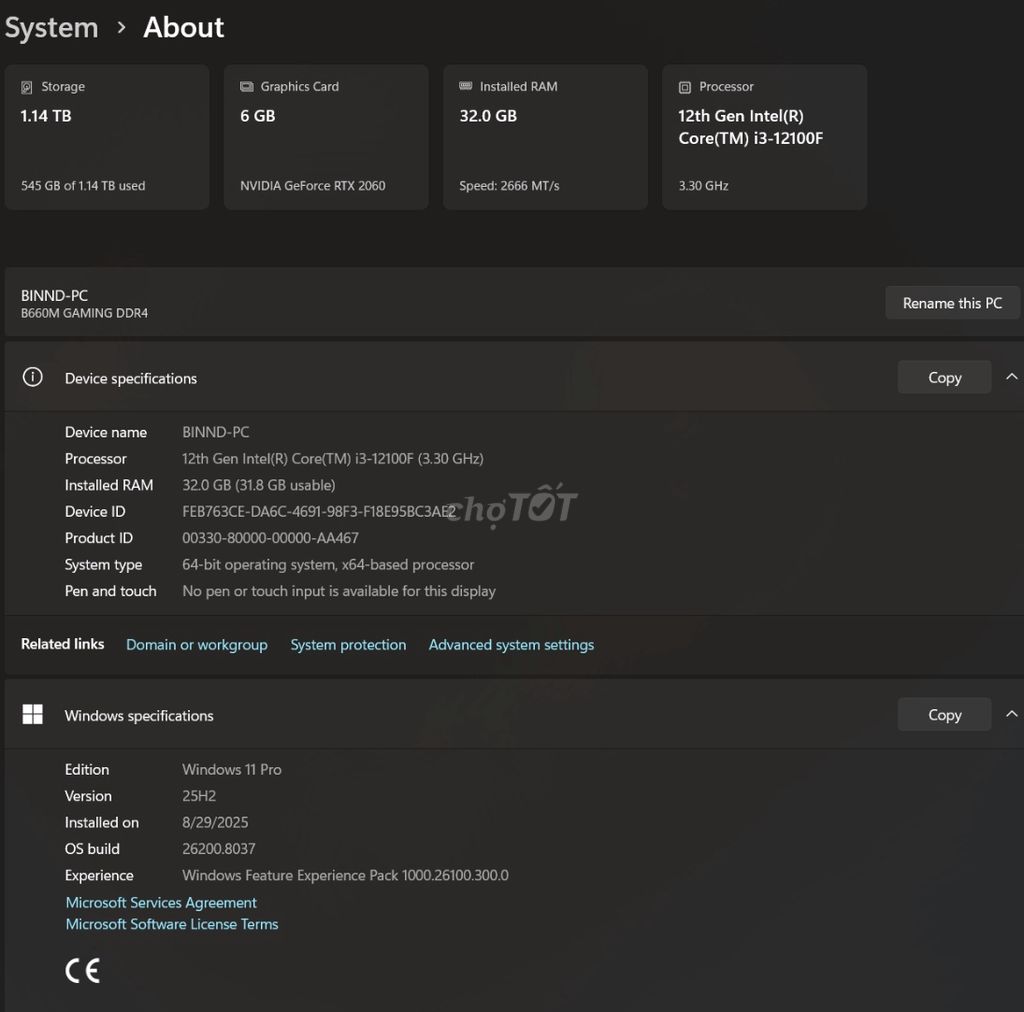Click the Processor chip icon

tap(684, 87)
